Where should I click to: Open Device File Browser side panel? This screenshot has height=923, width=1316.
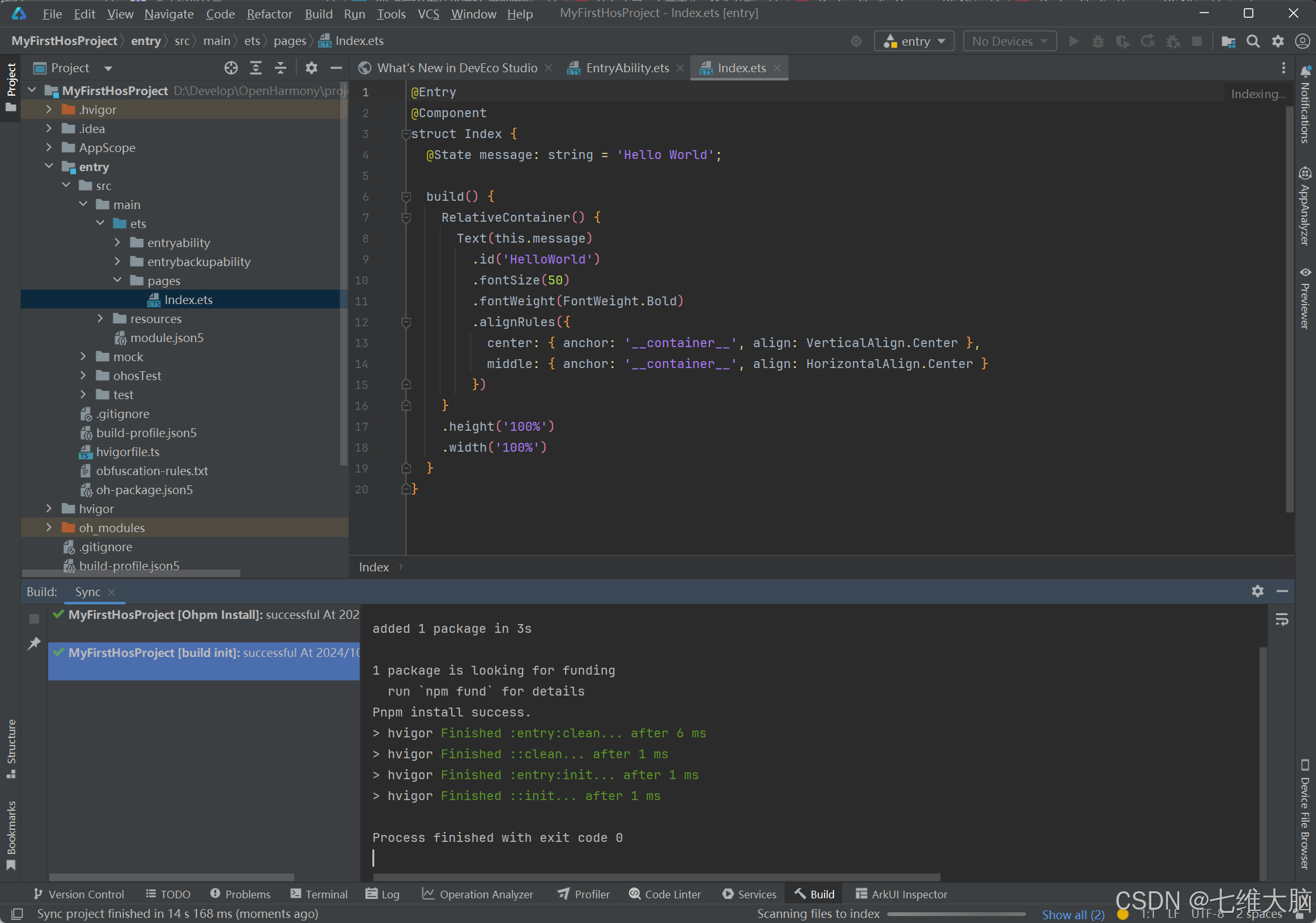[1305, 814]
